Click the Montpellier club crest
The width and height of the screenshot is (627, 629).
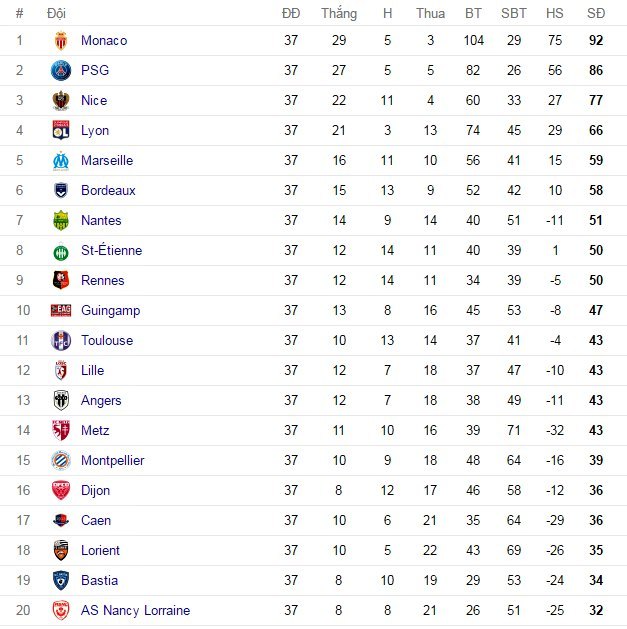(x=61, y=461)
